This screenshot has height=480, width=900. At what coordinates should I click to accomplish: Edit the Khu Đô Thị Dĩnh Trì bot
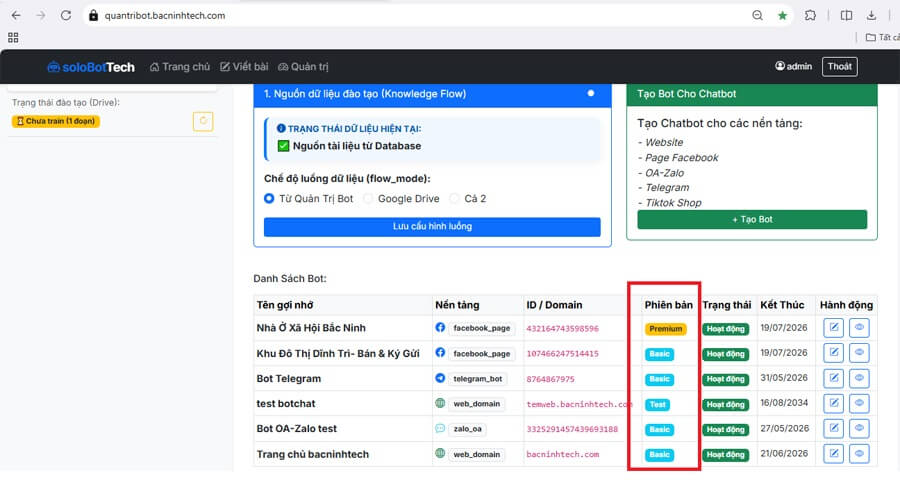tap(833, 353)
